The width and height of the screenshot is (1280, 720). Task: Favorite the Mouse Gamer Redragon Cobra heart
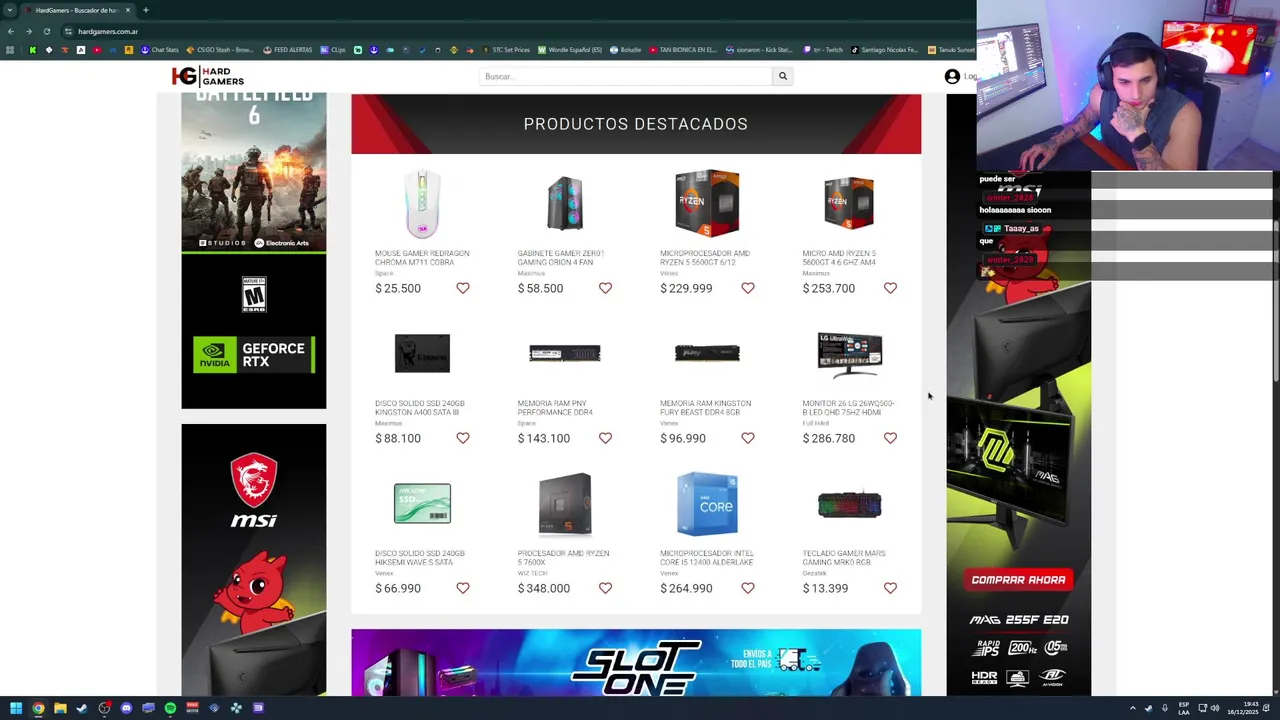click(463, 288)
